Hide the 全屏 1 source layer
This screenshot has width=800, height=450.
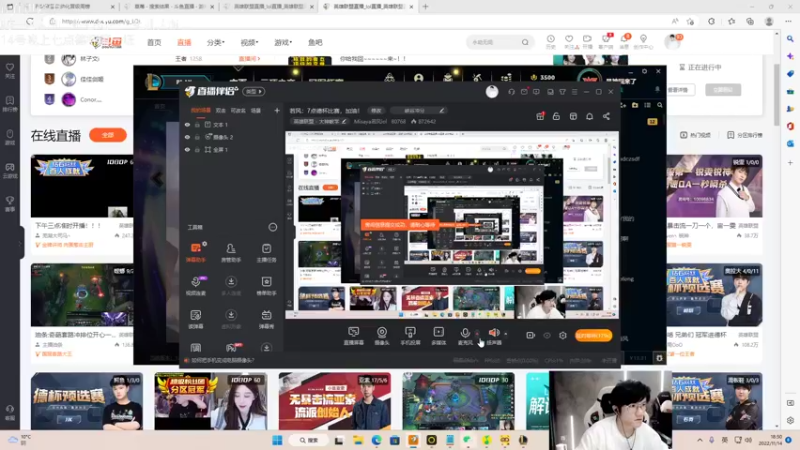(x=187, y=149)
